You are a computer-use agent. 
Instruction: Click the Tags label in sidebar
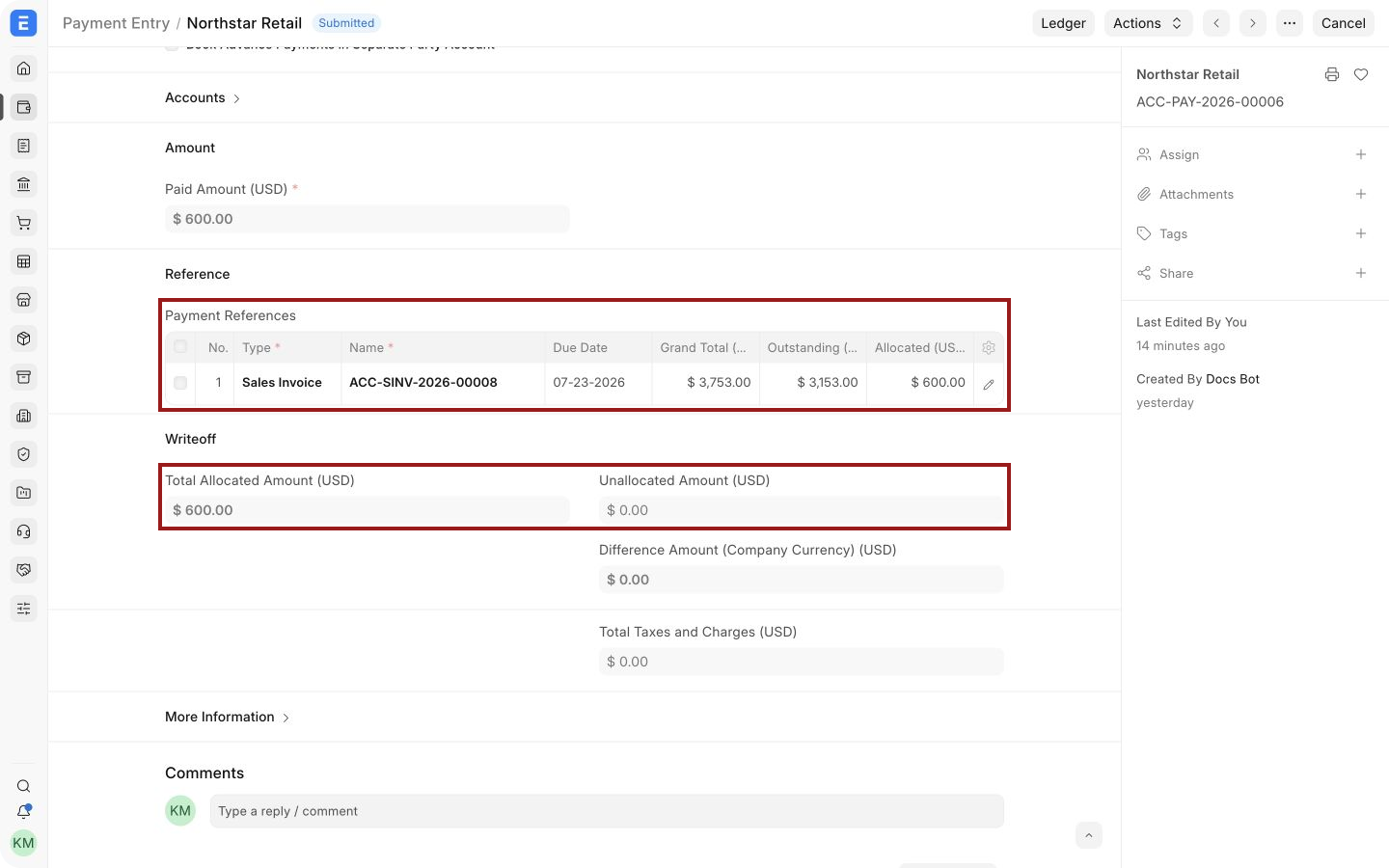click(x=1173, y=233)
